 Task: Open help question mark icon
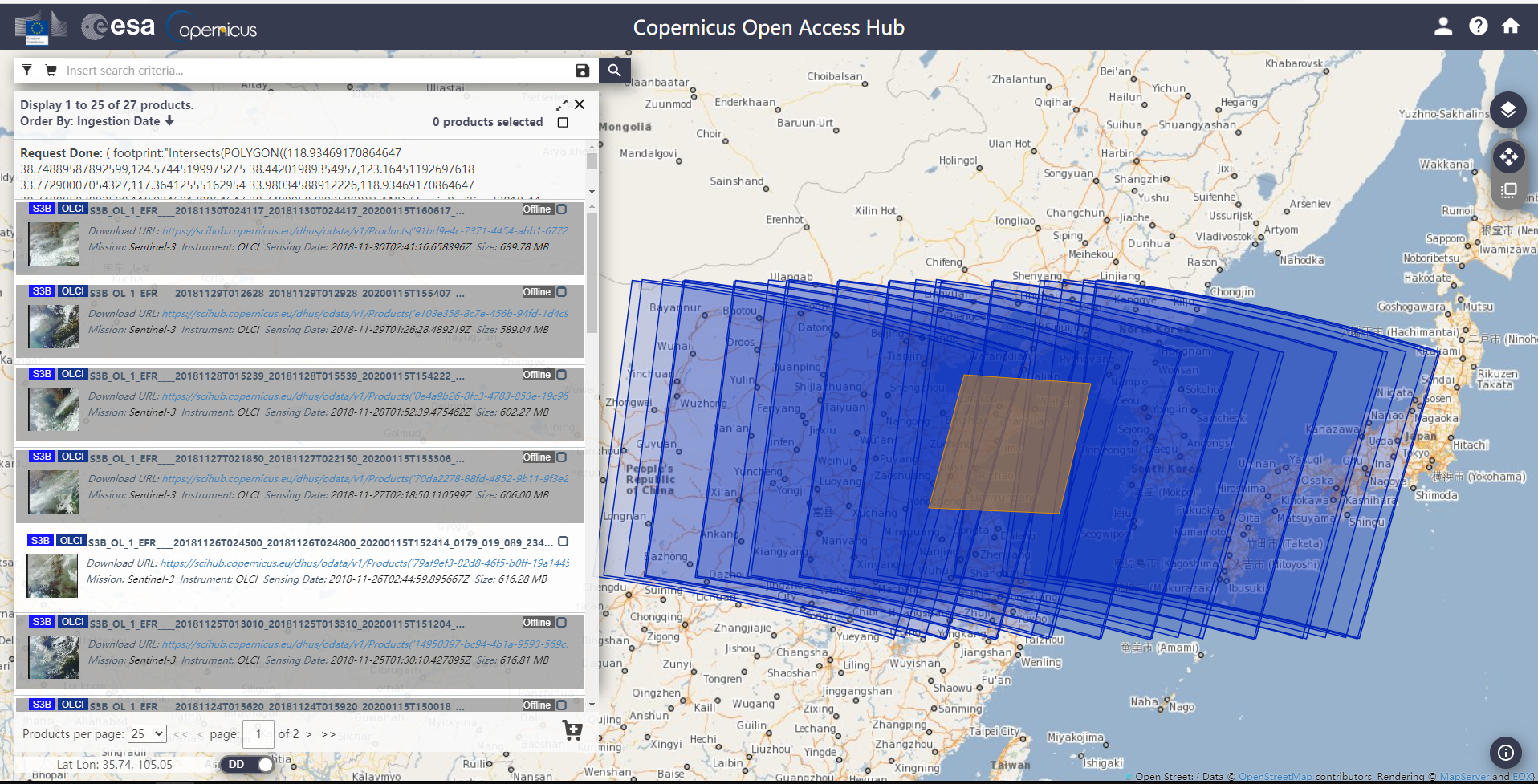(1479, 26)
